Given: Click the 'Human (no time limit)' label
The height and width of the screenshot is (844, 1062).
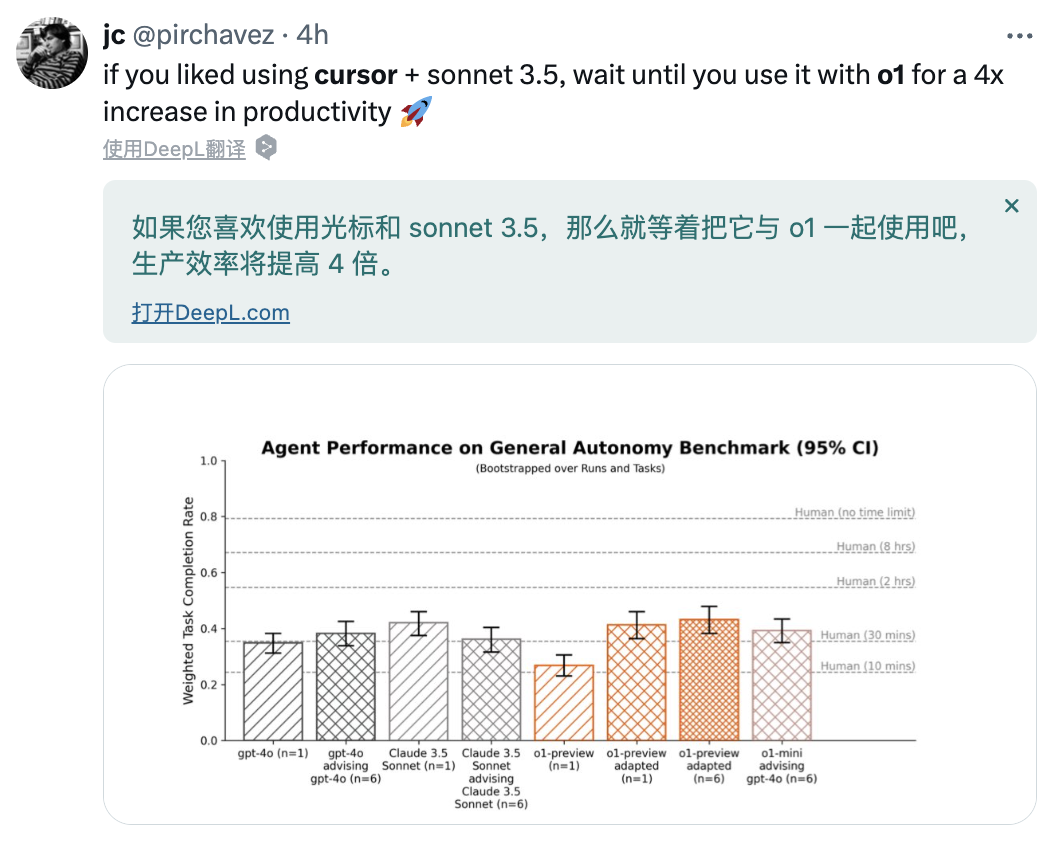Looking at the screenshot, I should [855, 512].
